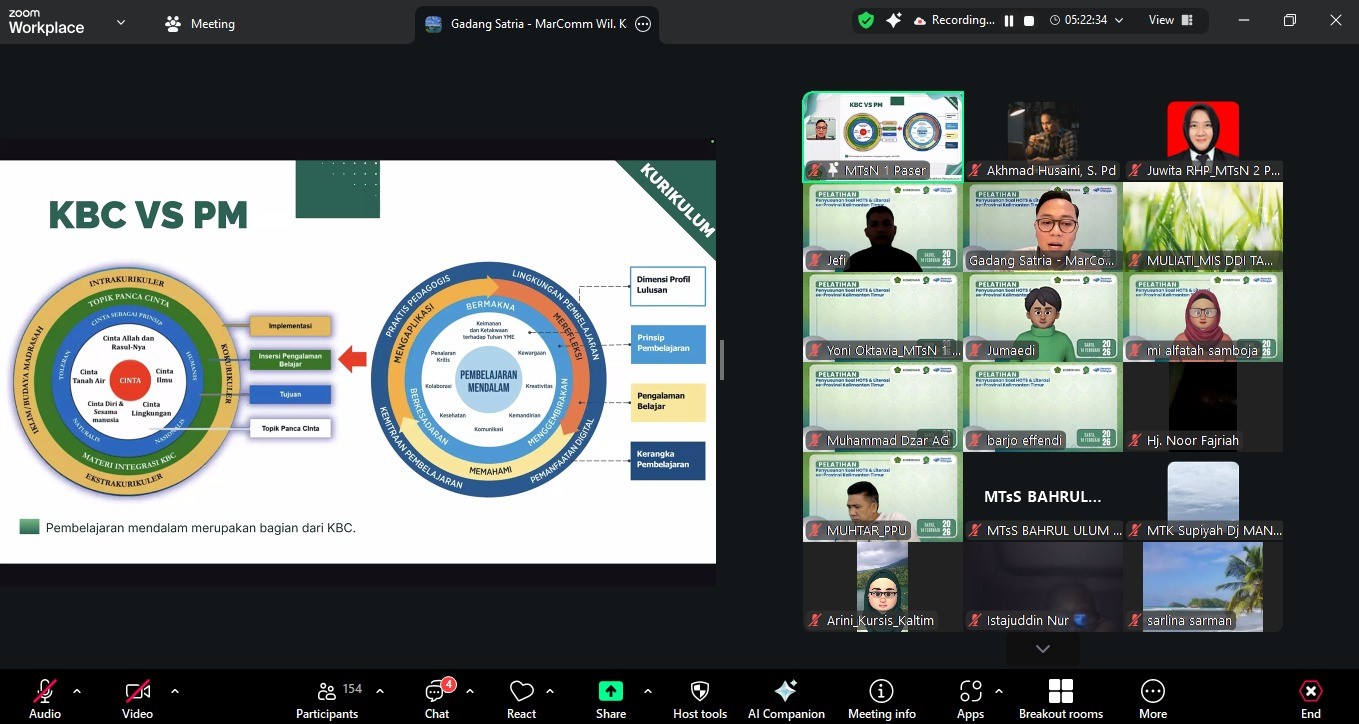Open Breakout rooms
Screen dimensions: 1359x724
(1060, 698)
